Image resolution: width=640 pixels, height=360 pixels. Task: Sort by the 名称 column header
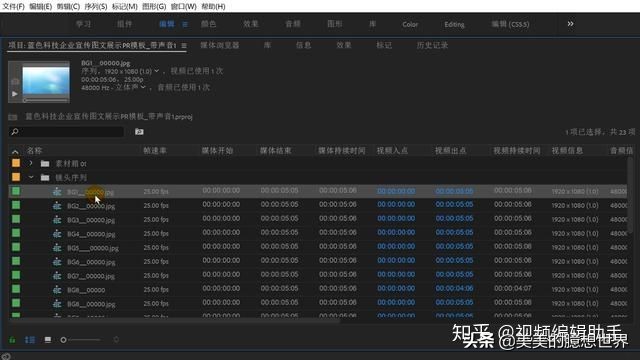pos(34,151)
